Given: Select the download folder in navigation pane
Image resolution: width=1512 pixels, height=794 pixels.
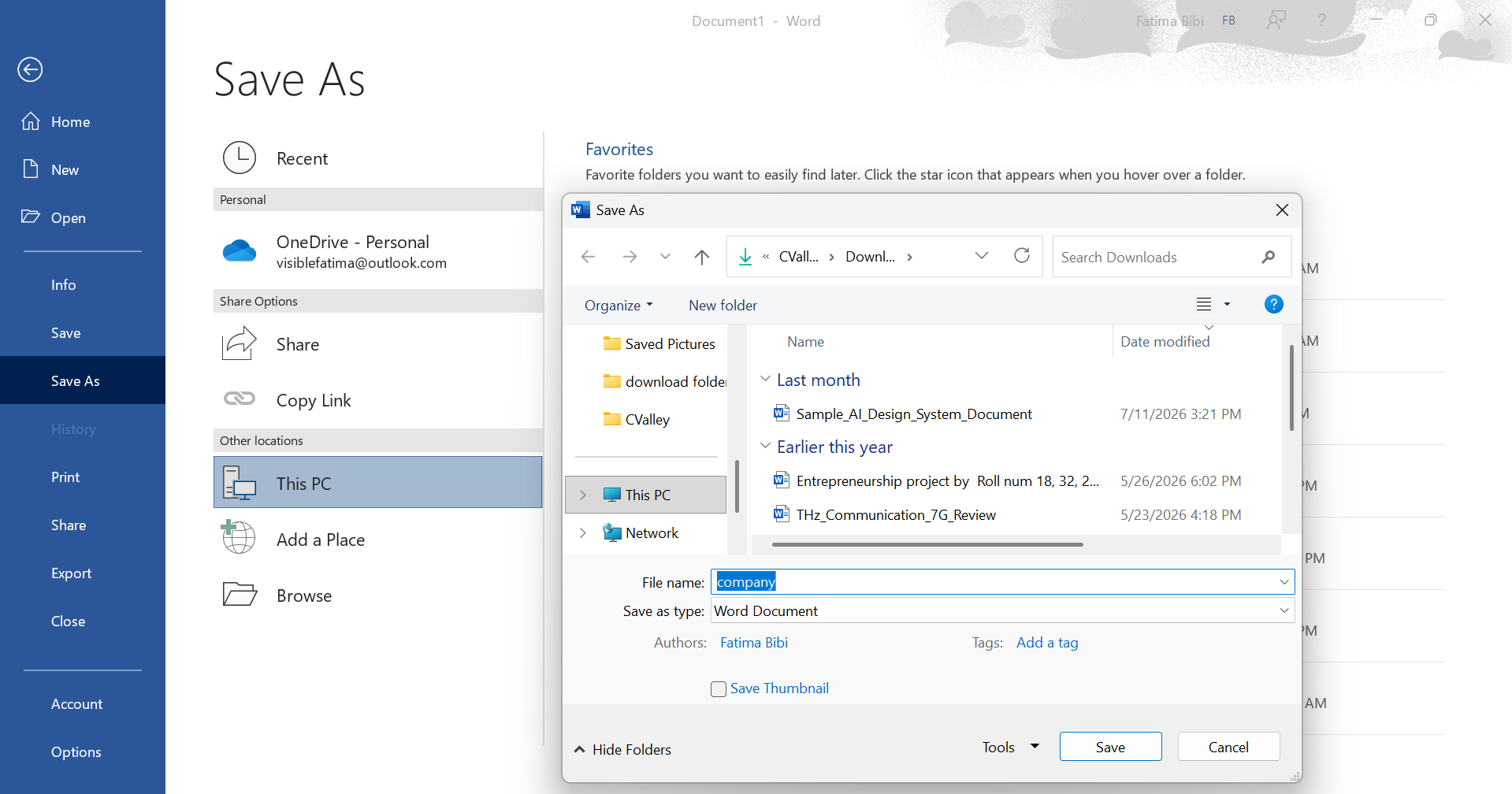Looking at the screenshot, I should (664, 381).
